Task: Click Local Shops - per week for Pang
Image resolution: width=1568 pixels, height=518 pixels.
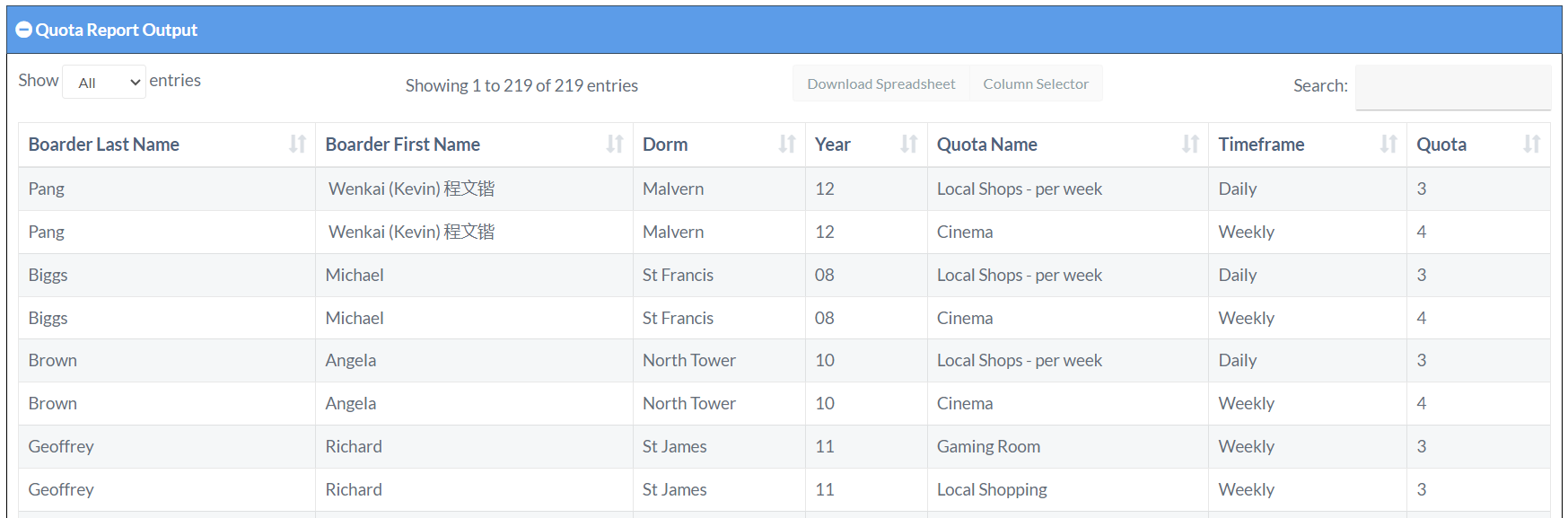Action: pyautogui.click(x=1020, y=189)
